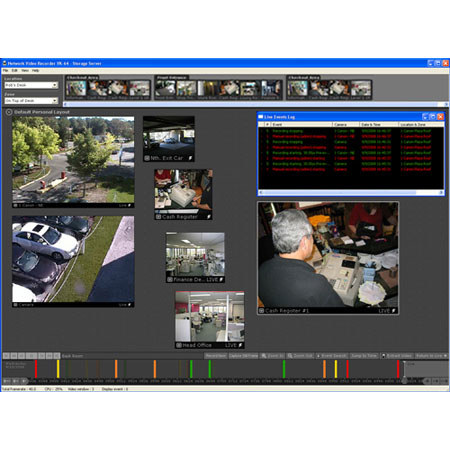Minimize the Live Events Log window
The width and height of the screenshot is (450, 450).
(425, 117)
